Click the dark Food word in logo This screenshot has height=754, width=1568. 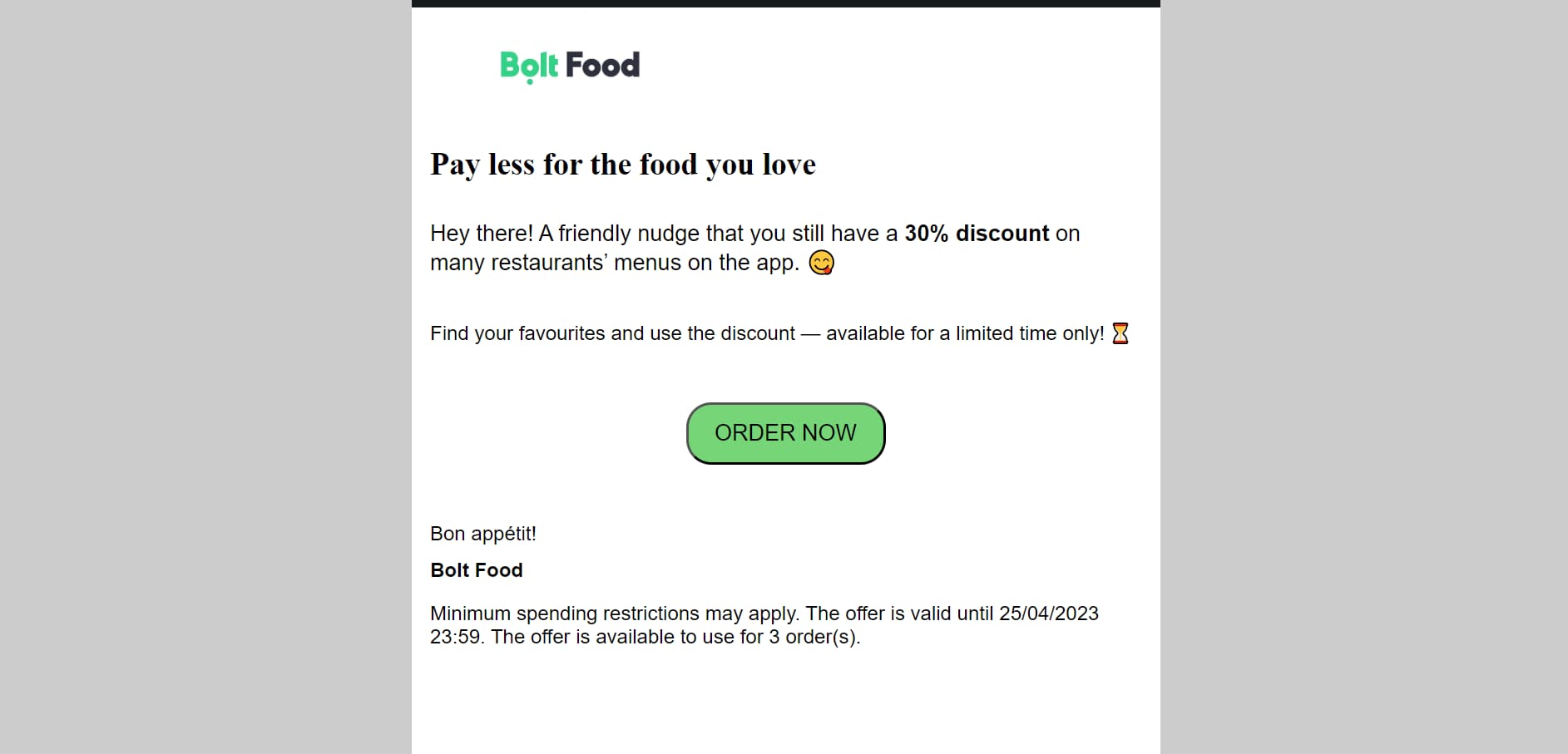click(602, 65)
